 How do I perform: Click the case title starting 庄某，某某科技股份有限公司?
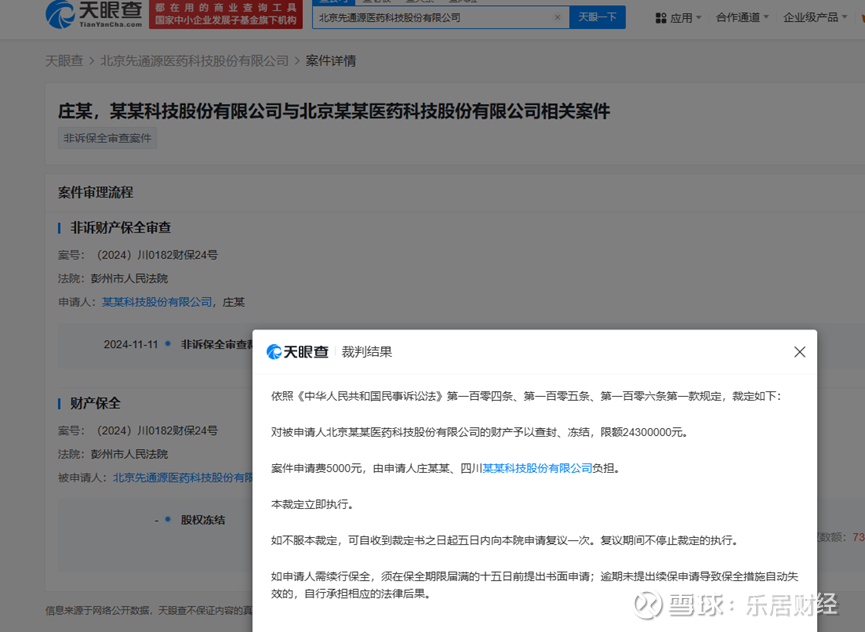point(334,111)
